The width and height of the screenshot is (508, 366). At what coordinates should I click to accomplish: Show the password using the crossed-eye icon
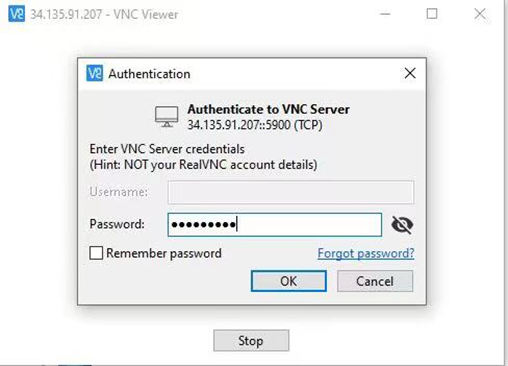click(402, 225)
